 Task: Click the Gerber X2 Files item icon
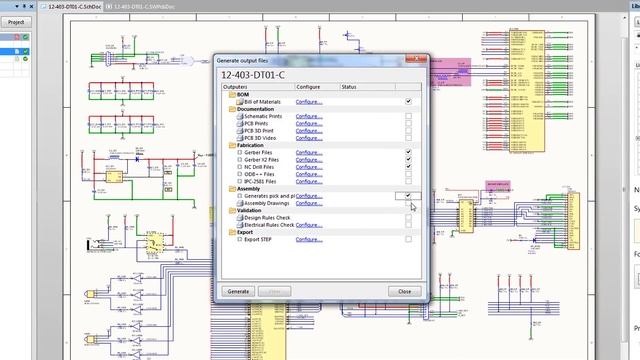click(240, 160)
